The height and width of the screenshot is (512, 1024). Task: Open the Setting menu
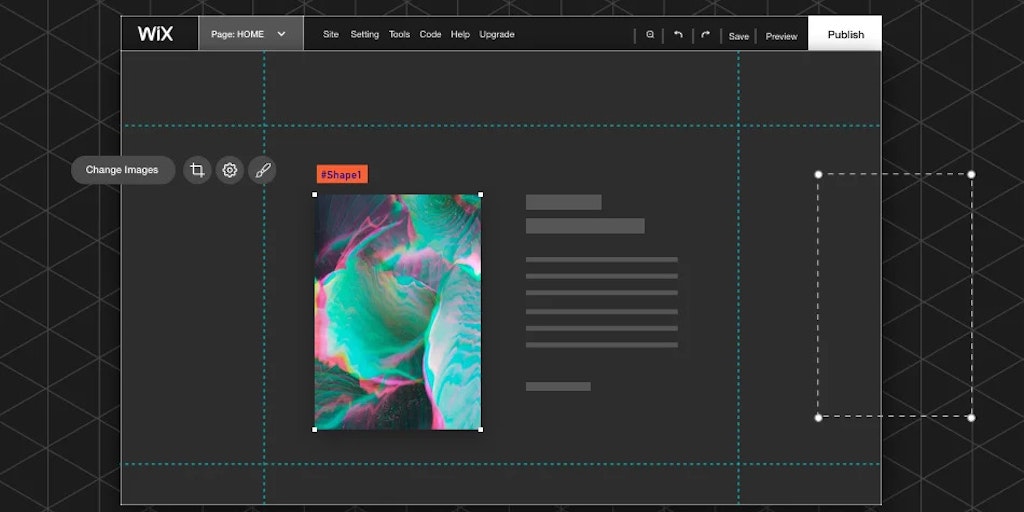click(x=364, y=35)
